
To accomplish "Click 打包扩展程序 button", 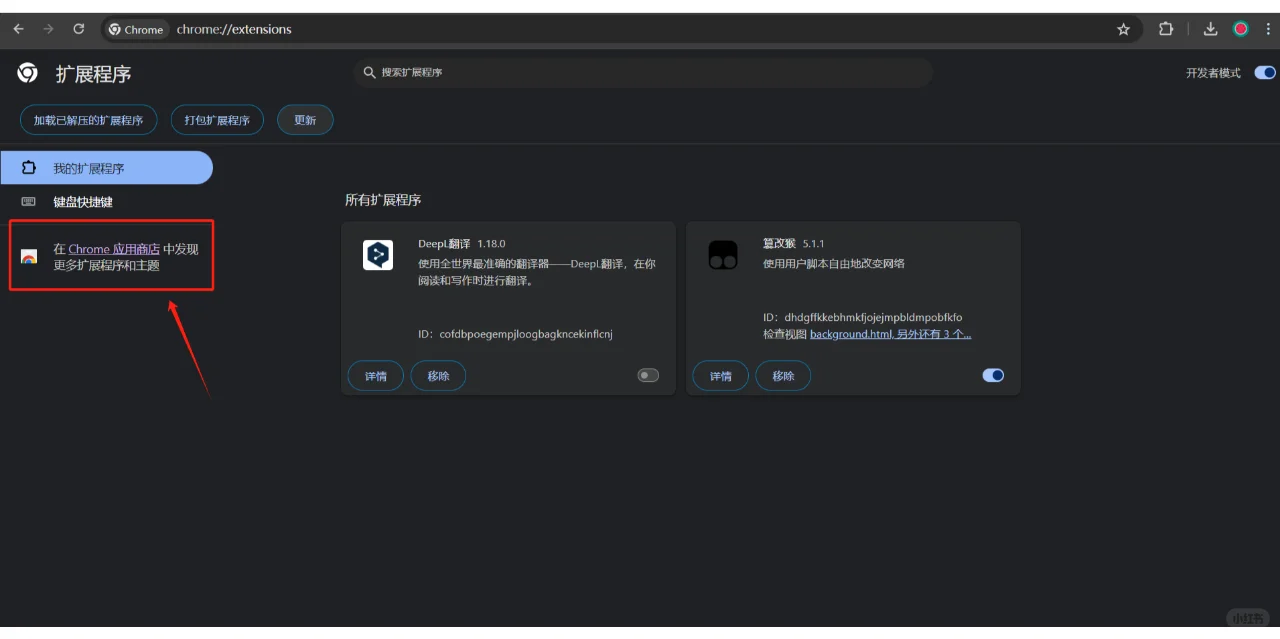I will point(217,120).
